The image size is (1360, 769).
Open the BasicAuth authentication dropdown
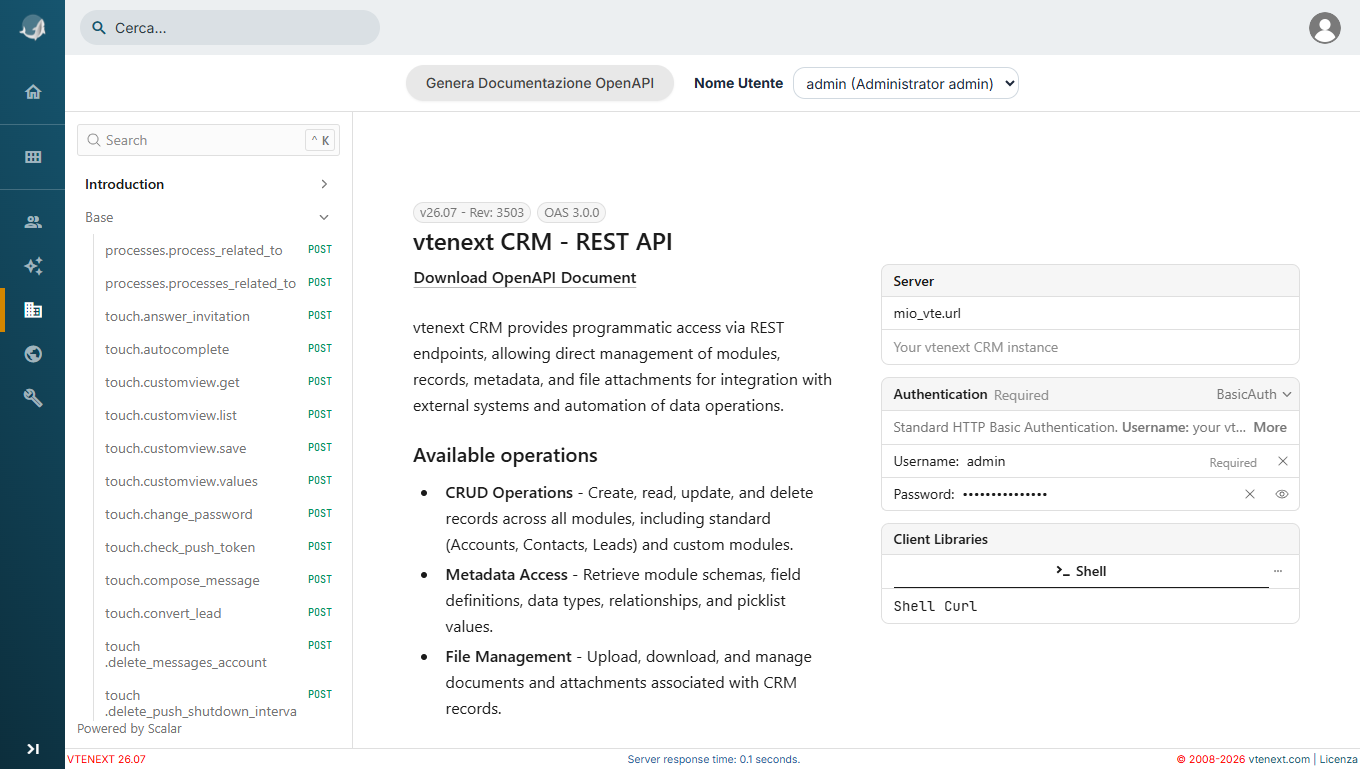tap(1254, 394)
